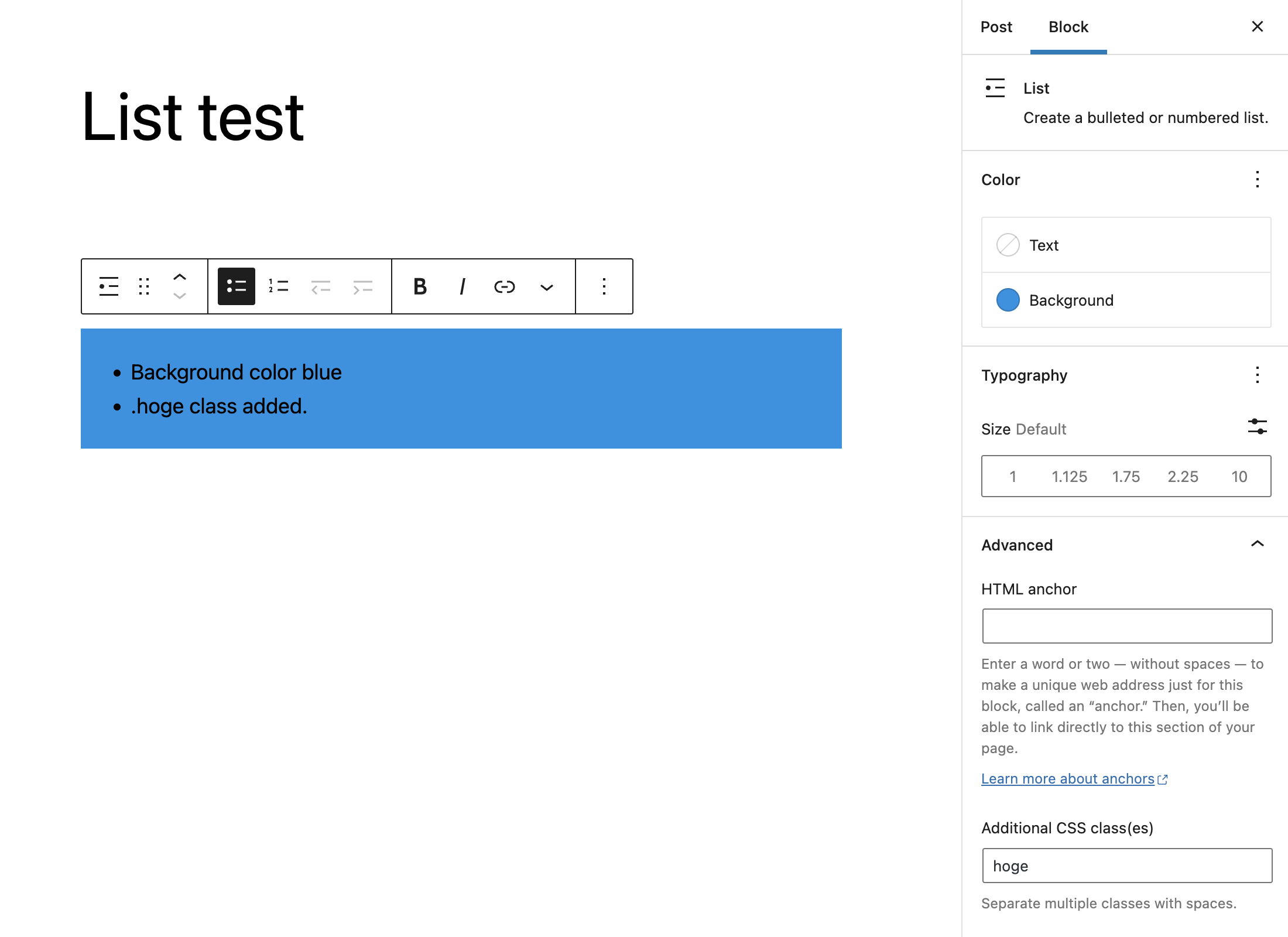Screen dimensions: 1288x937
Task: Apply italic formatting
Action: pos(462,286)
